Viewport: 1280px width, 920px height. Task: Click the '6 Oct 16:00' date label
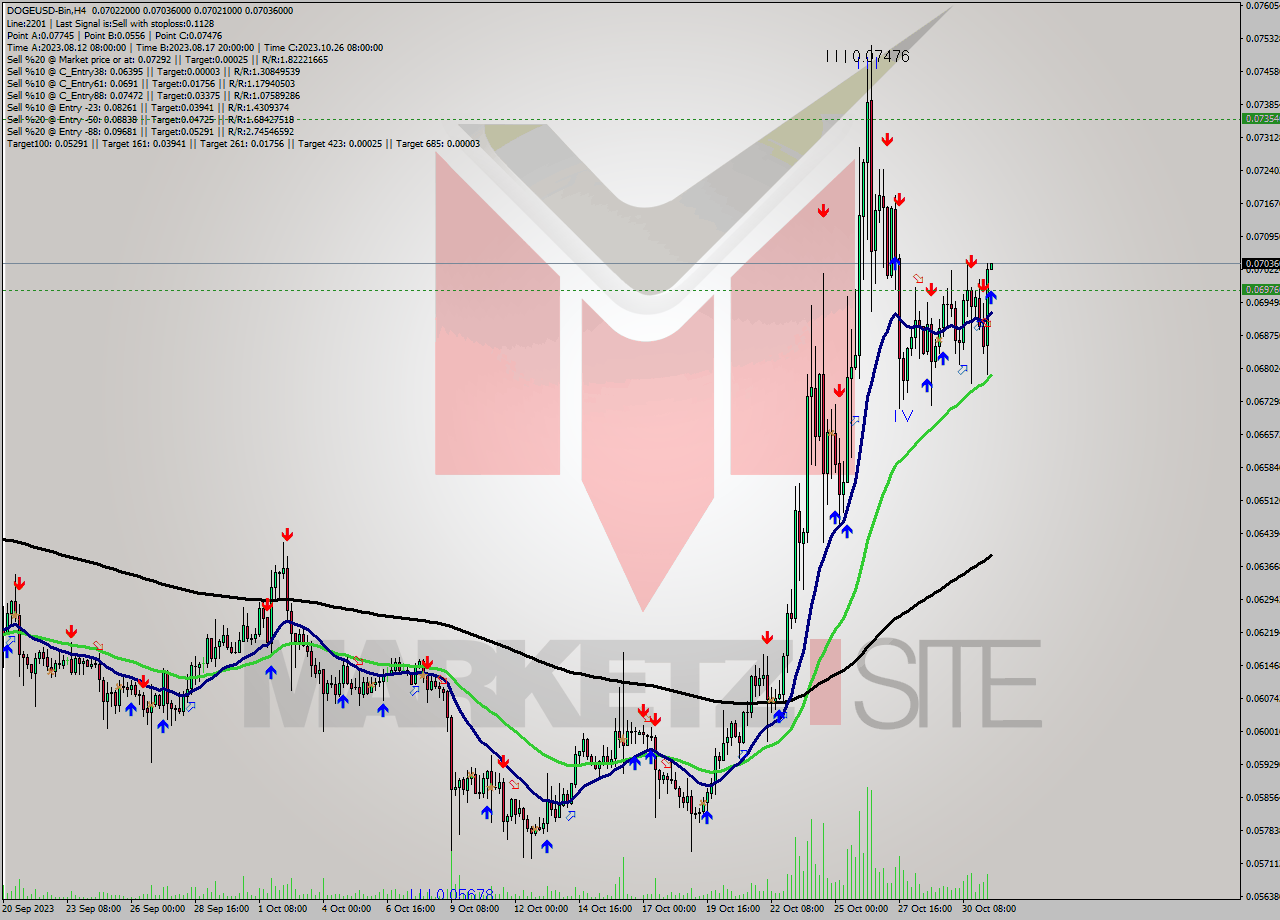click(410, 909)
